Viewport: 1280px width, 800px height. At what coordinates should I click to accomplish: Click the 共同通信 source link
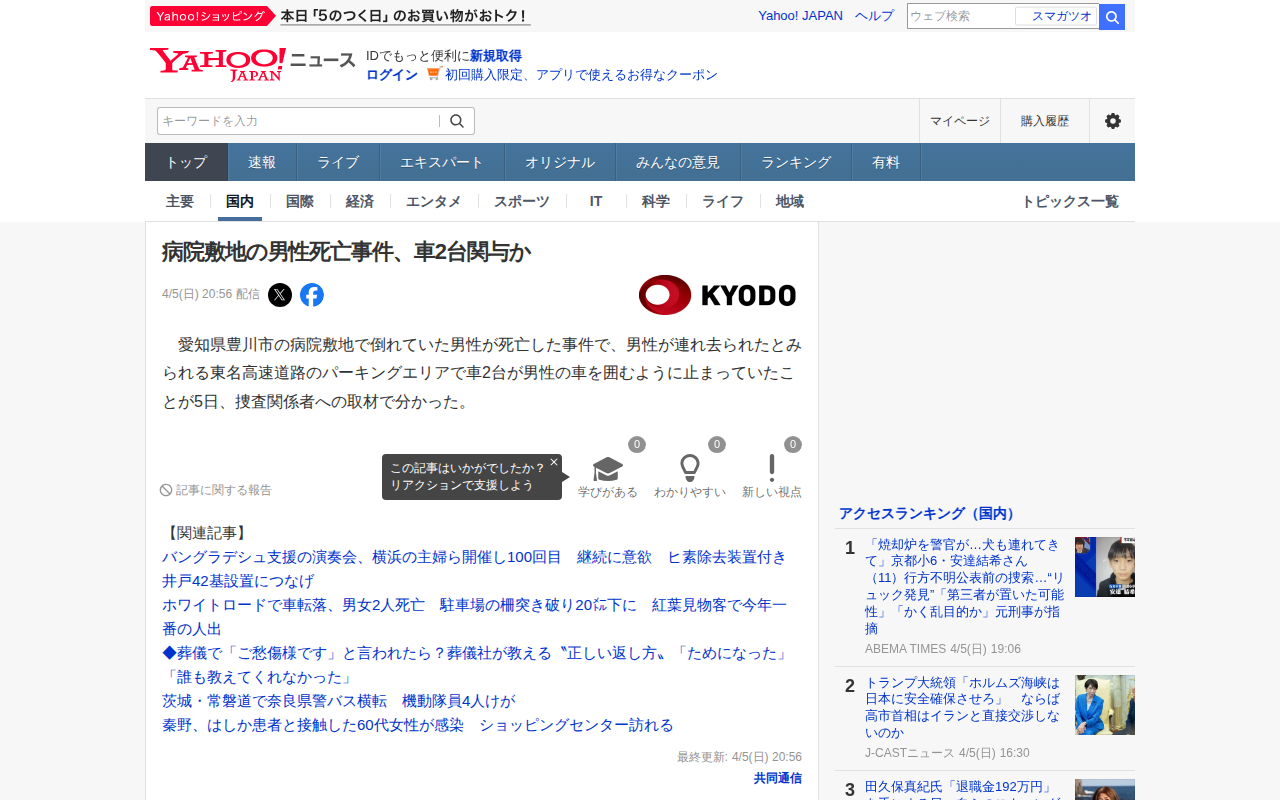tap(778, 778)
